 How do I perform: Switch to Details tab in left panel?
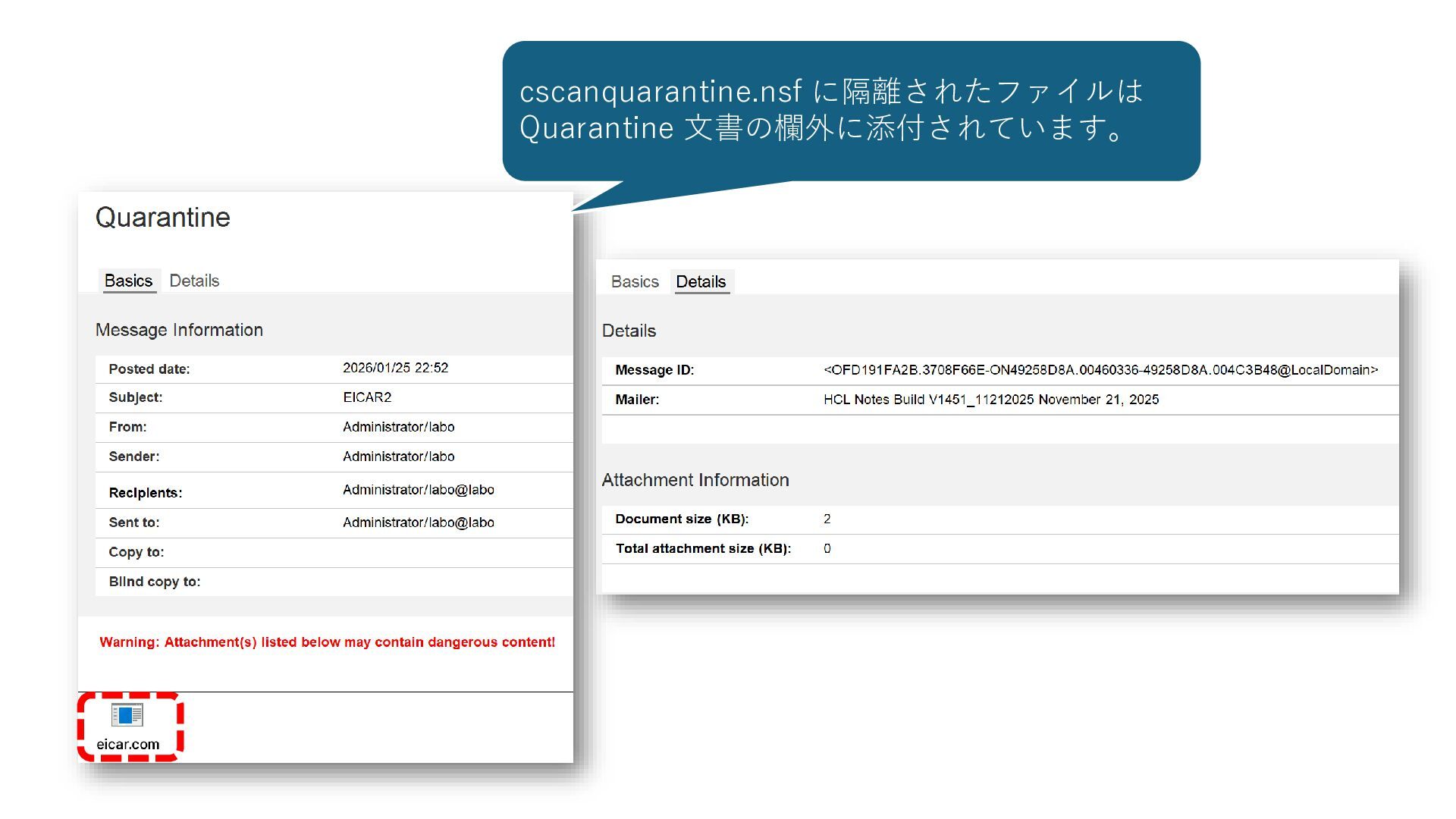[194, 281]
